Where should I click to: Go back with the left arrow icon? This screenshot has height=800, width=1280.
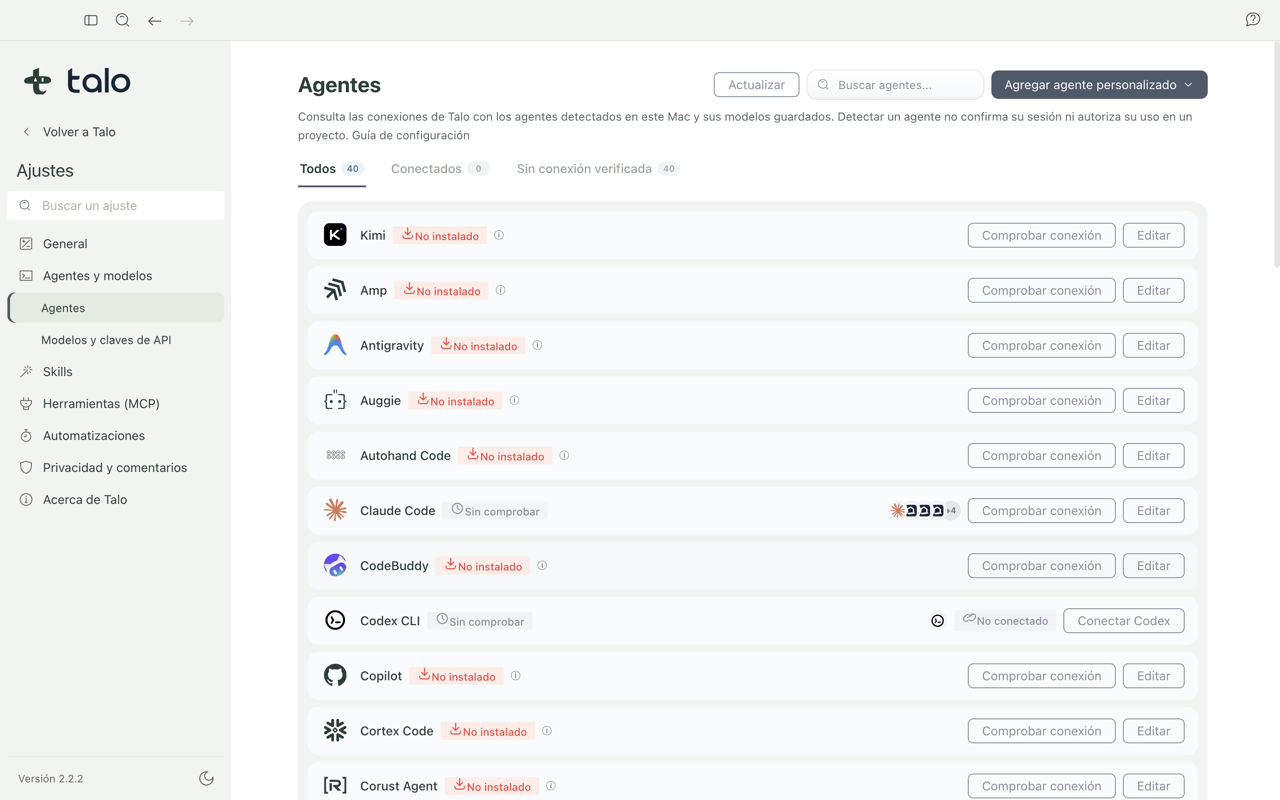tap(155, 20)
